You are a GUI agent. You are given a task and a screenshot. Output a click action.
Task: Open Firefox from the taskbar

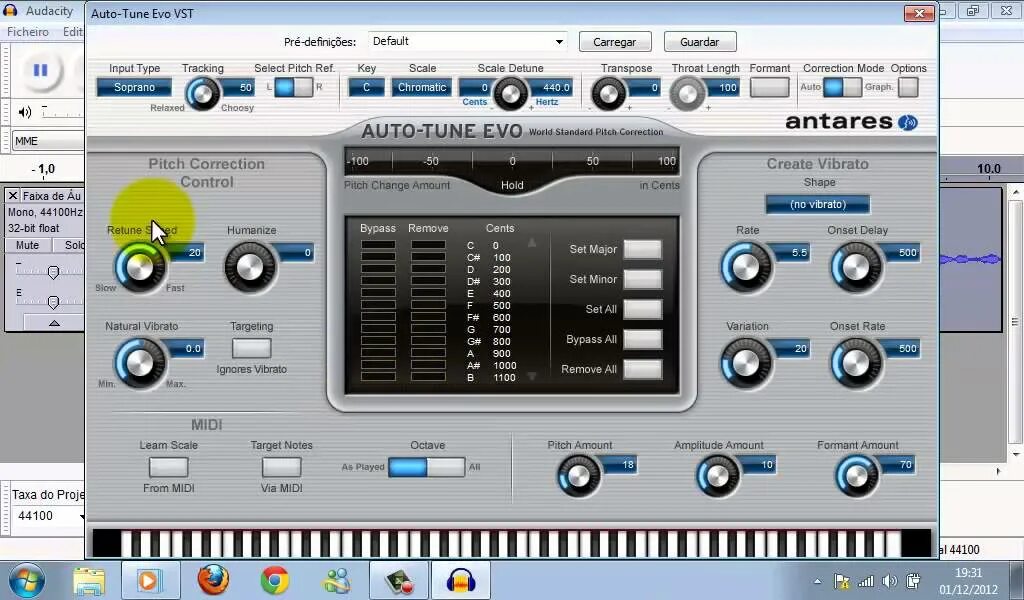coord(213,580)
